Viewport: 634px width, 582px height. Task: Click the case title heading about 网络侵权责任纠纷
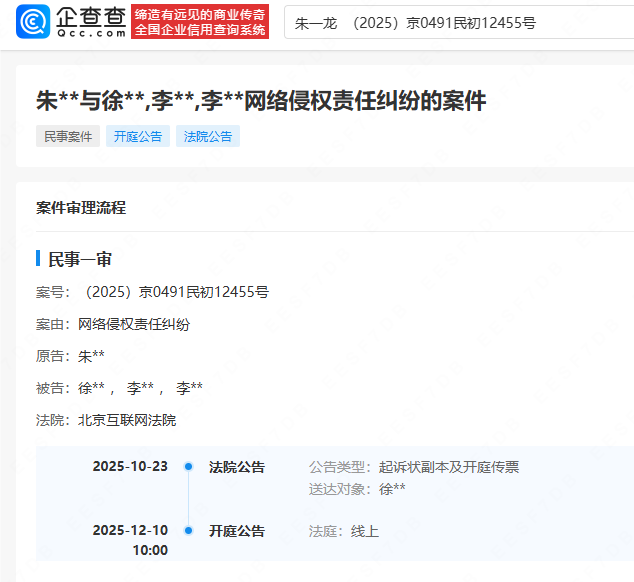tap(261, 100)
